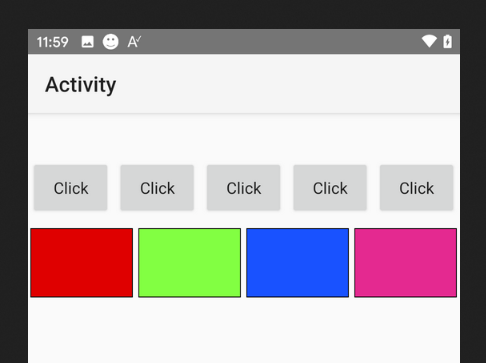Click the fourth Click button from left
The image size is (486, 363).
[330, 188]
